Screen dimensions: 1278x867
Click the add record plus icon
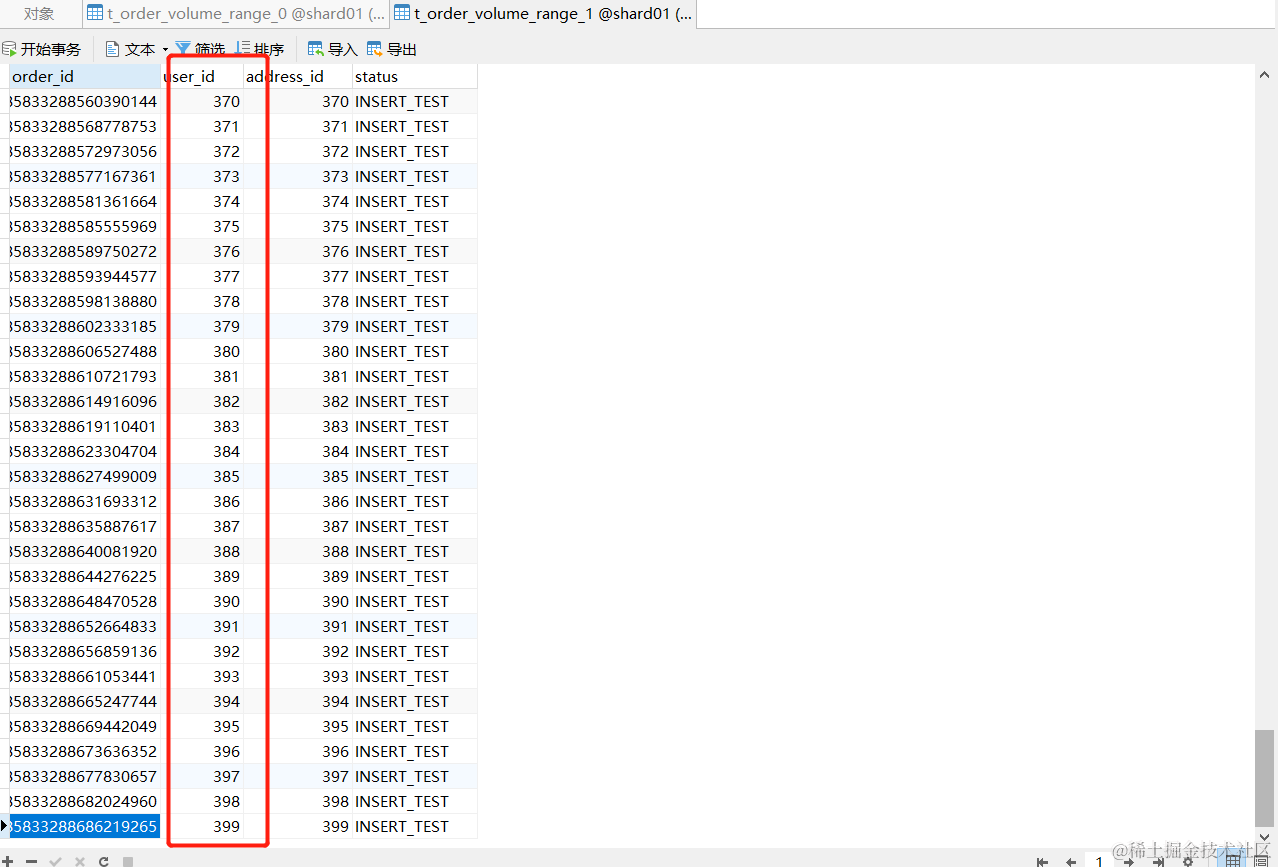point(8,860)
